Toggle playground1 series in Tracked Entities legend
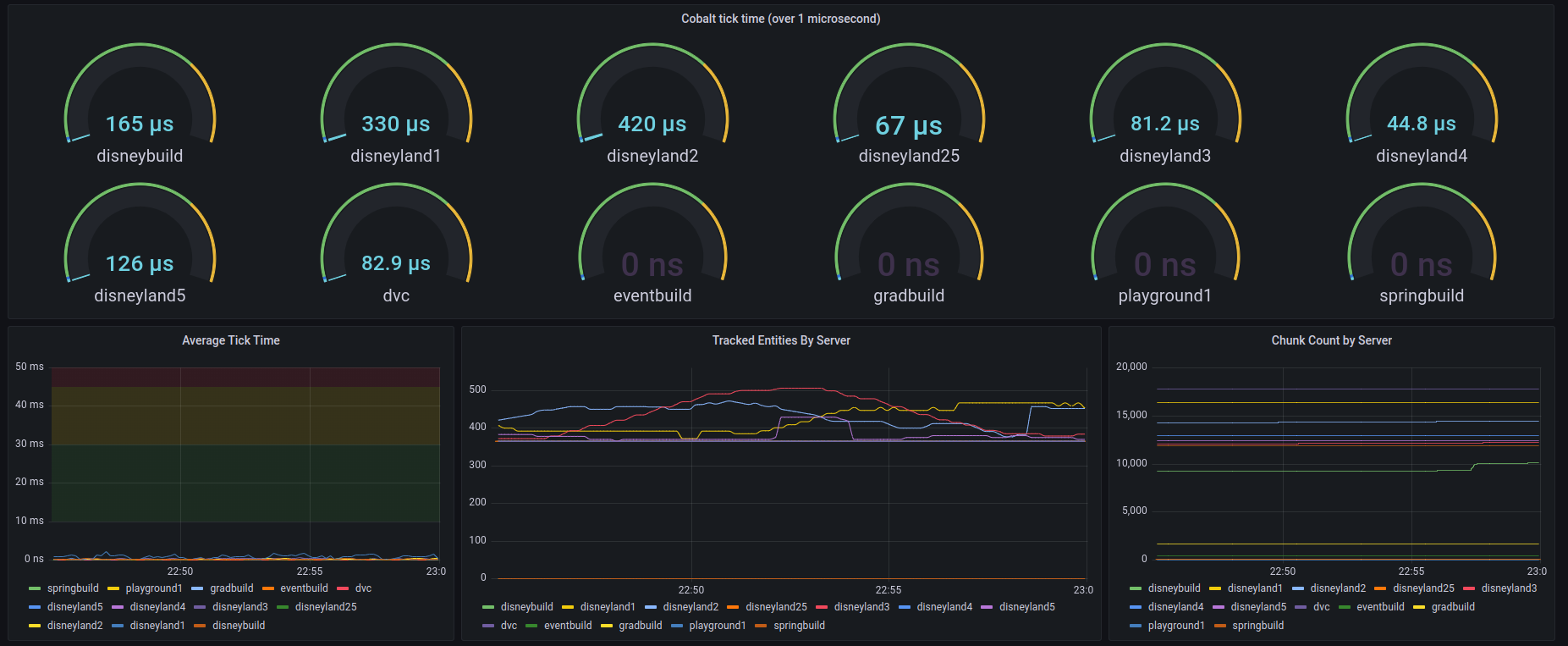 pyautogui.click(x=717, y=626)
